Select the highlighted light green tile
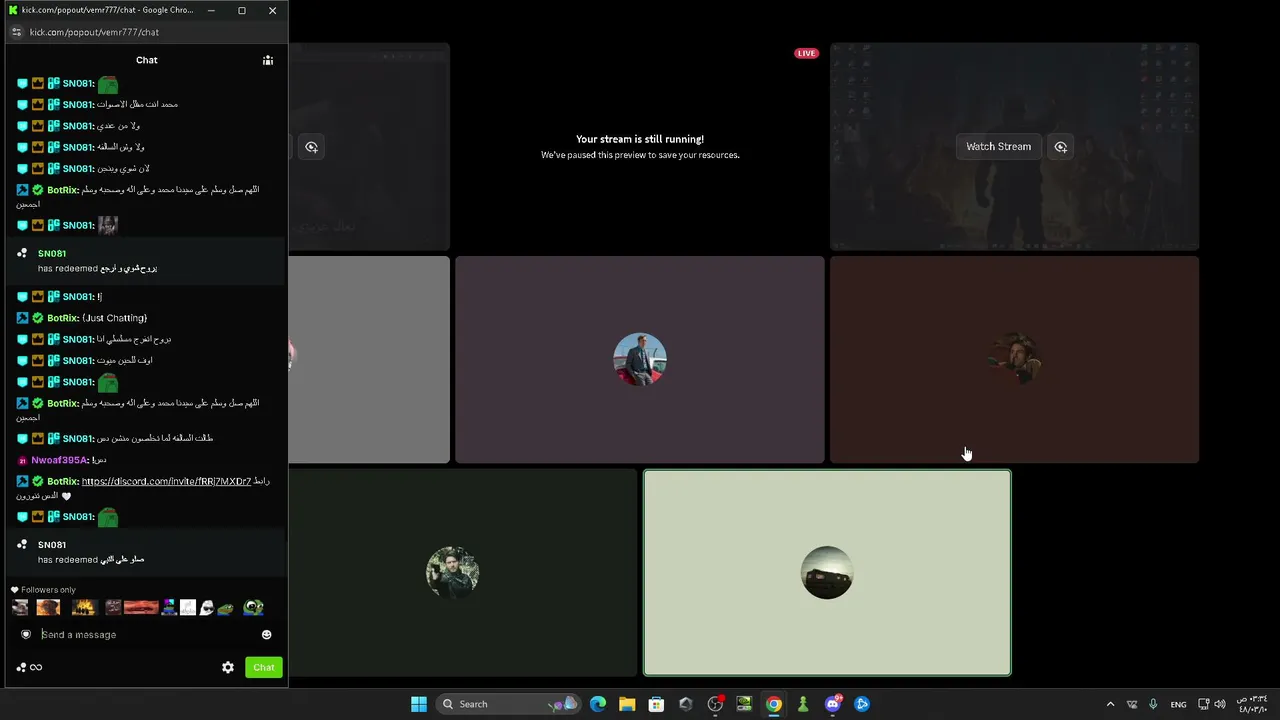 tap(827, 573)
